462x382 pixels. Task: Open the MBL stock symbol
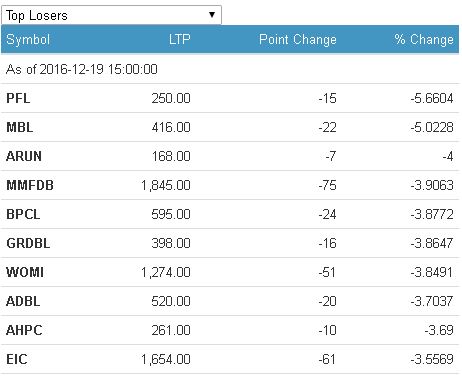click(20, 127)
